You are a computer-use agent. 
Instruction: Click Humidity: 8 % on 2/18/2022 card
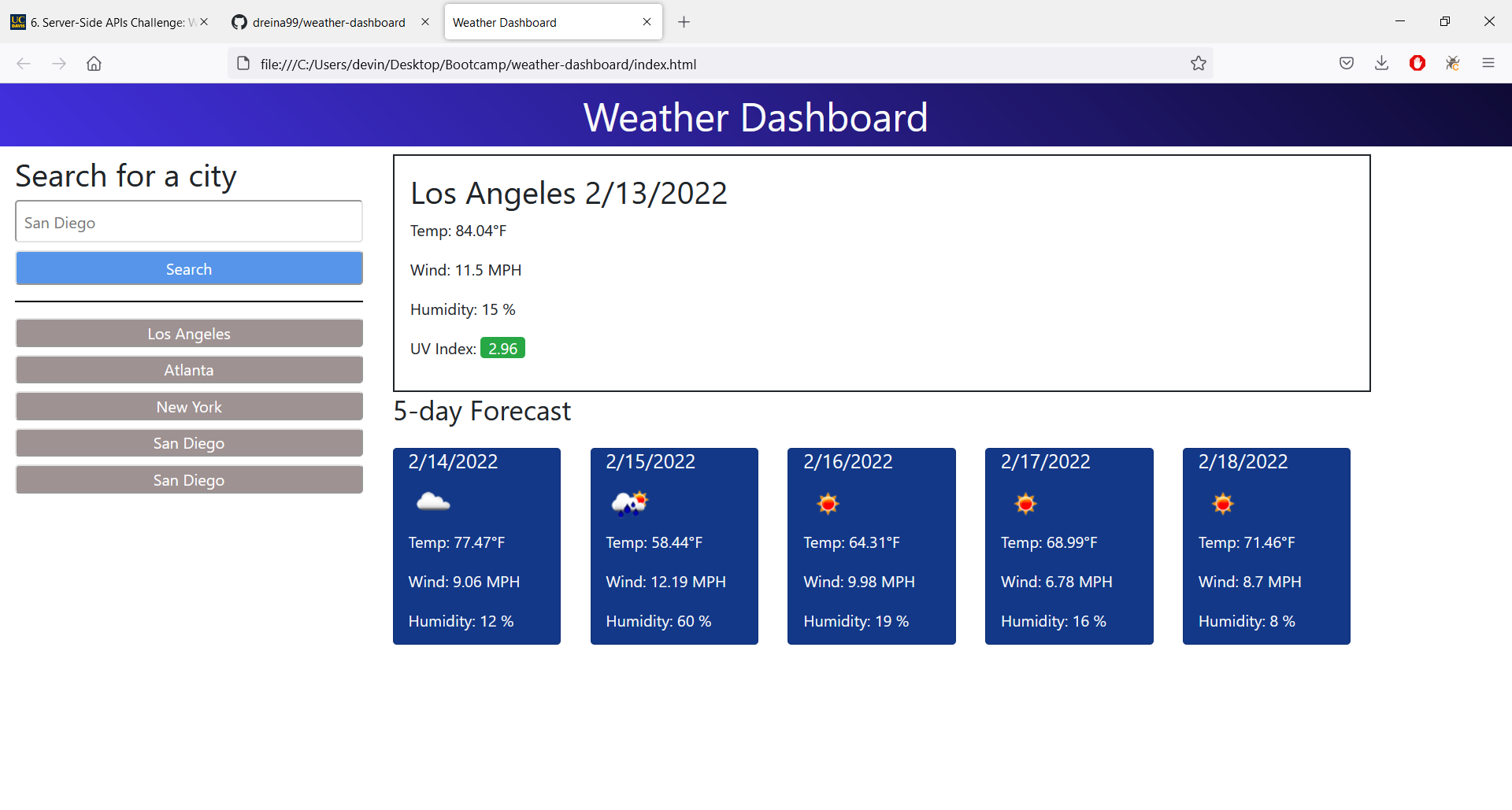coord(1247,621)
